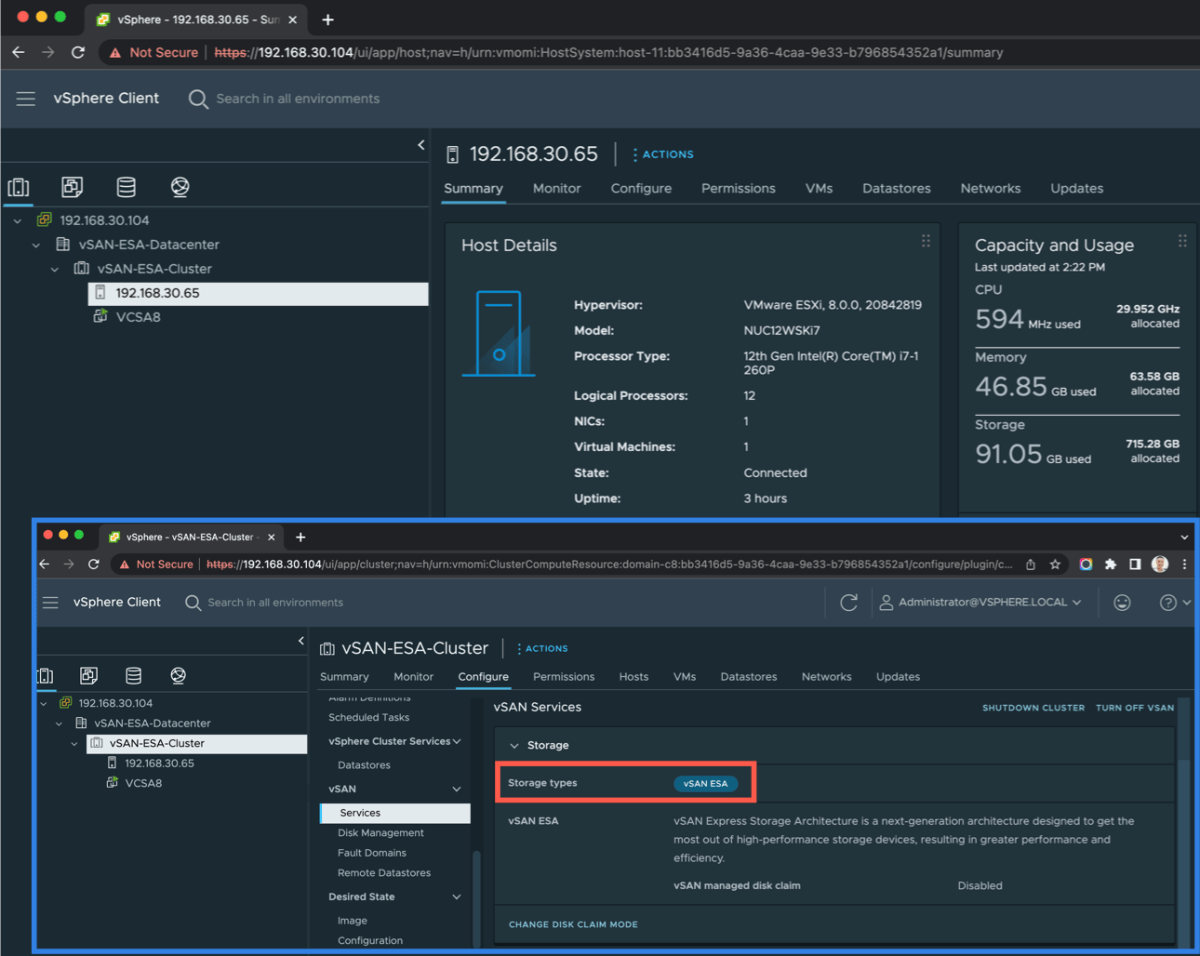Open Scheduled Tasks in the Configure menu
The height and width of the screenshot is (956, 1200).
point(369,717)
